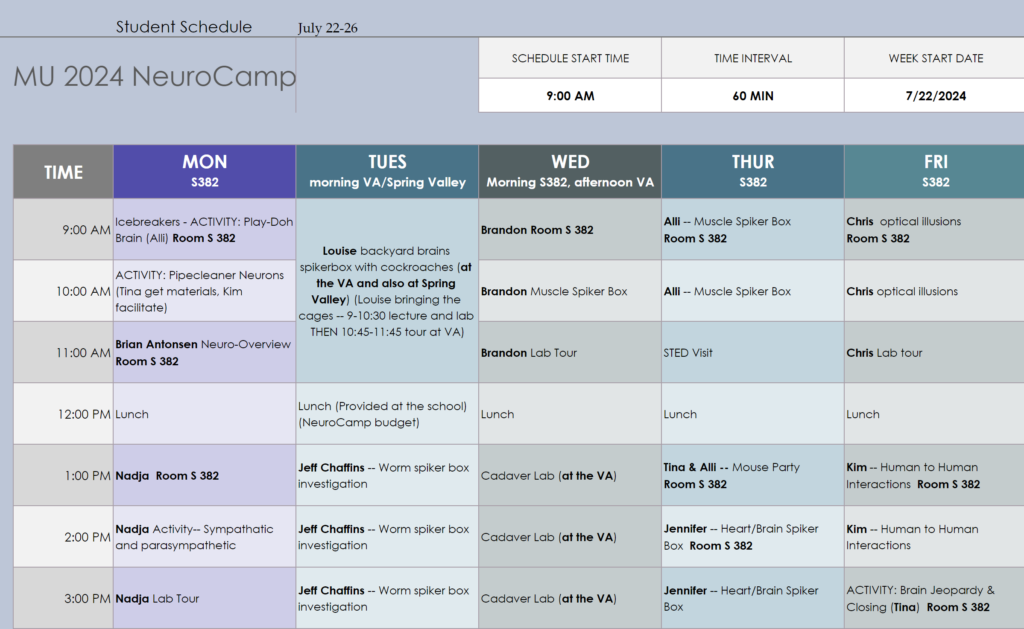Click the TIME INTERVAL 60 MIN cell

[752, 96]
